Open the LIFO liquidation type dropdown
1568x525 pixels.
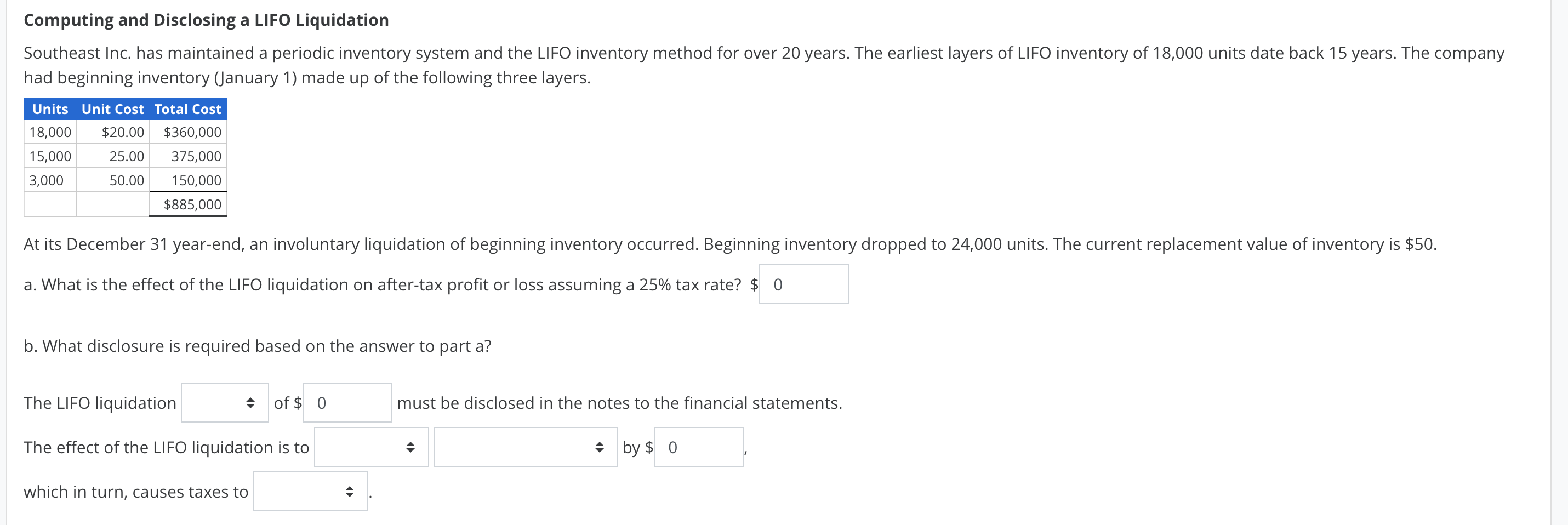[x=224, y=402]
